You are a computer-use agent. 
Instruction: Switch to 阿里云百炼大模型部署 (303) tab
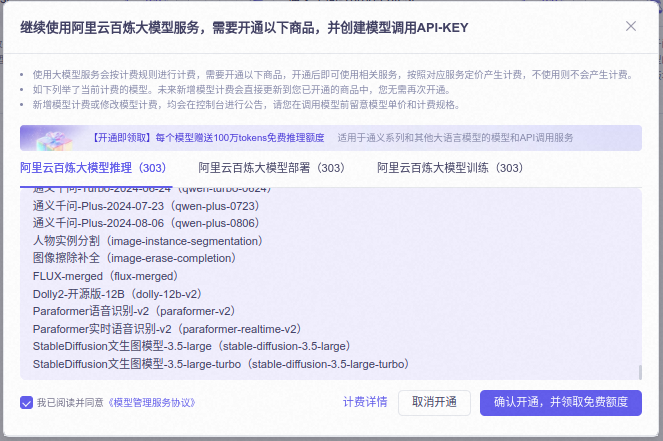click(275, 168)
